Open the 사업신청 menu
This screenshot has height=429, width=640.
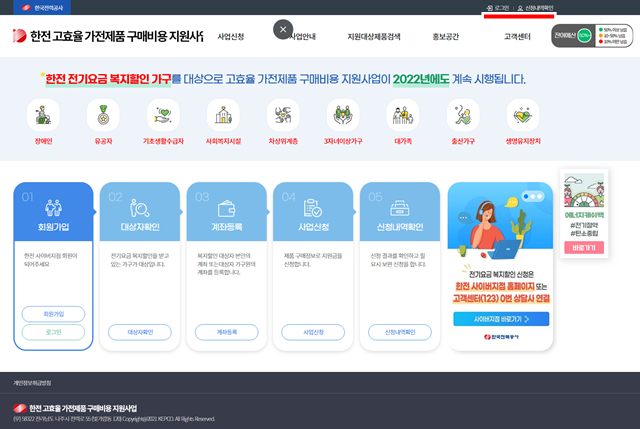pos(231,36)
